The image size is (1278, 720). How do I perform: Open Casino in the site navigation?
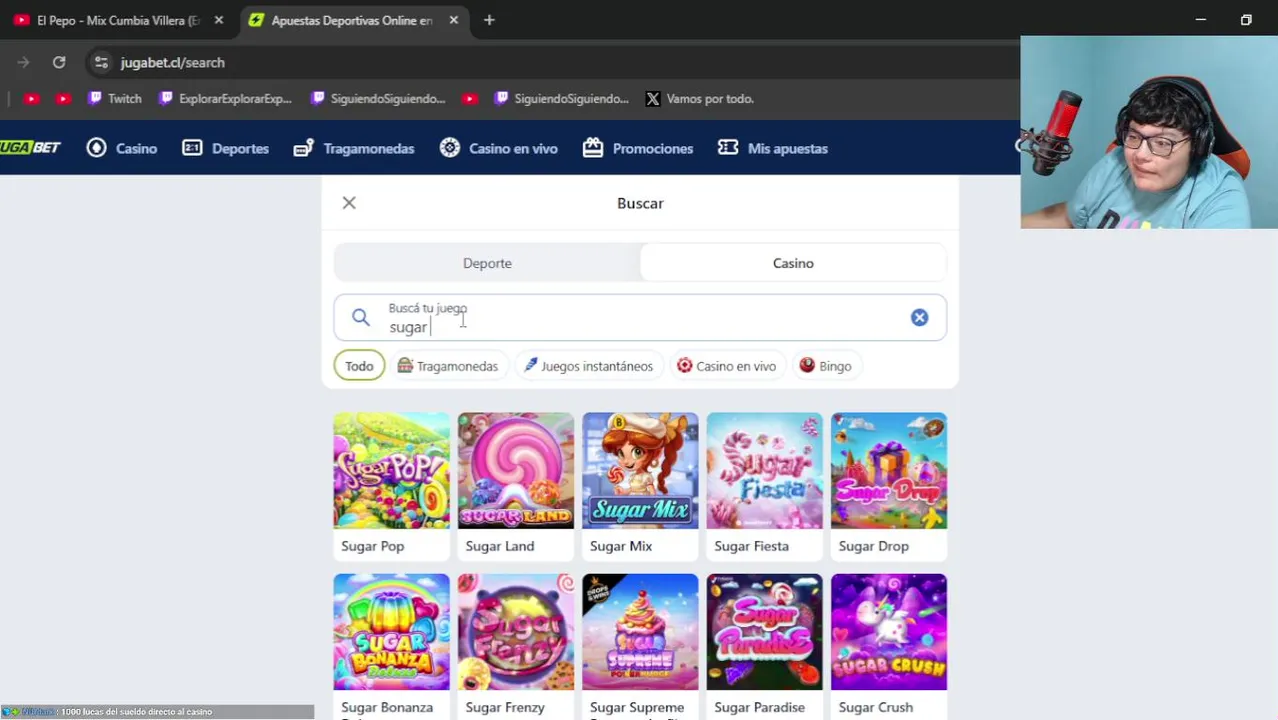tap(122, 148)
